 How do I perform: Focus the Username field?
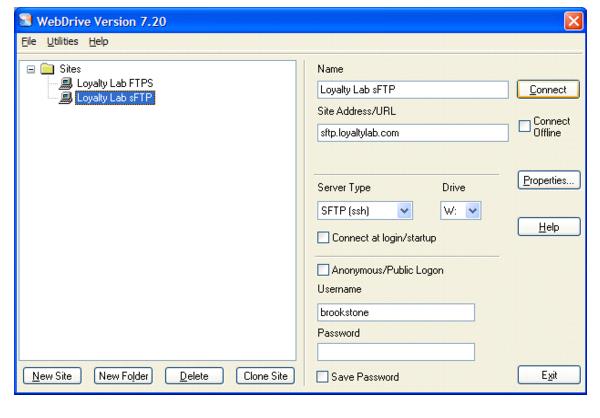click(396, 312)
